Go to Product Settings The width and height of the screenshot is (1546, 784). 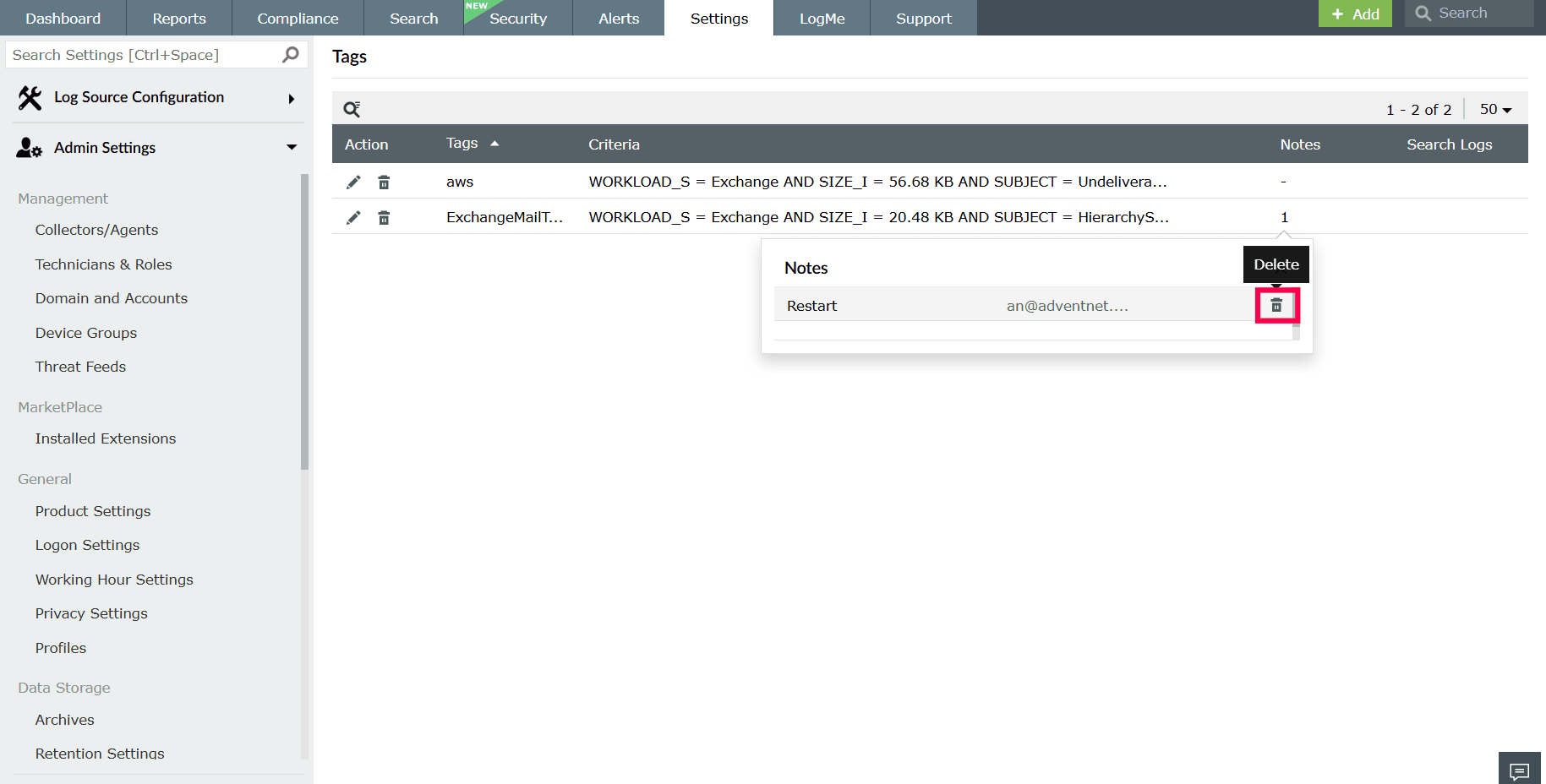(x=93, y=511)
